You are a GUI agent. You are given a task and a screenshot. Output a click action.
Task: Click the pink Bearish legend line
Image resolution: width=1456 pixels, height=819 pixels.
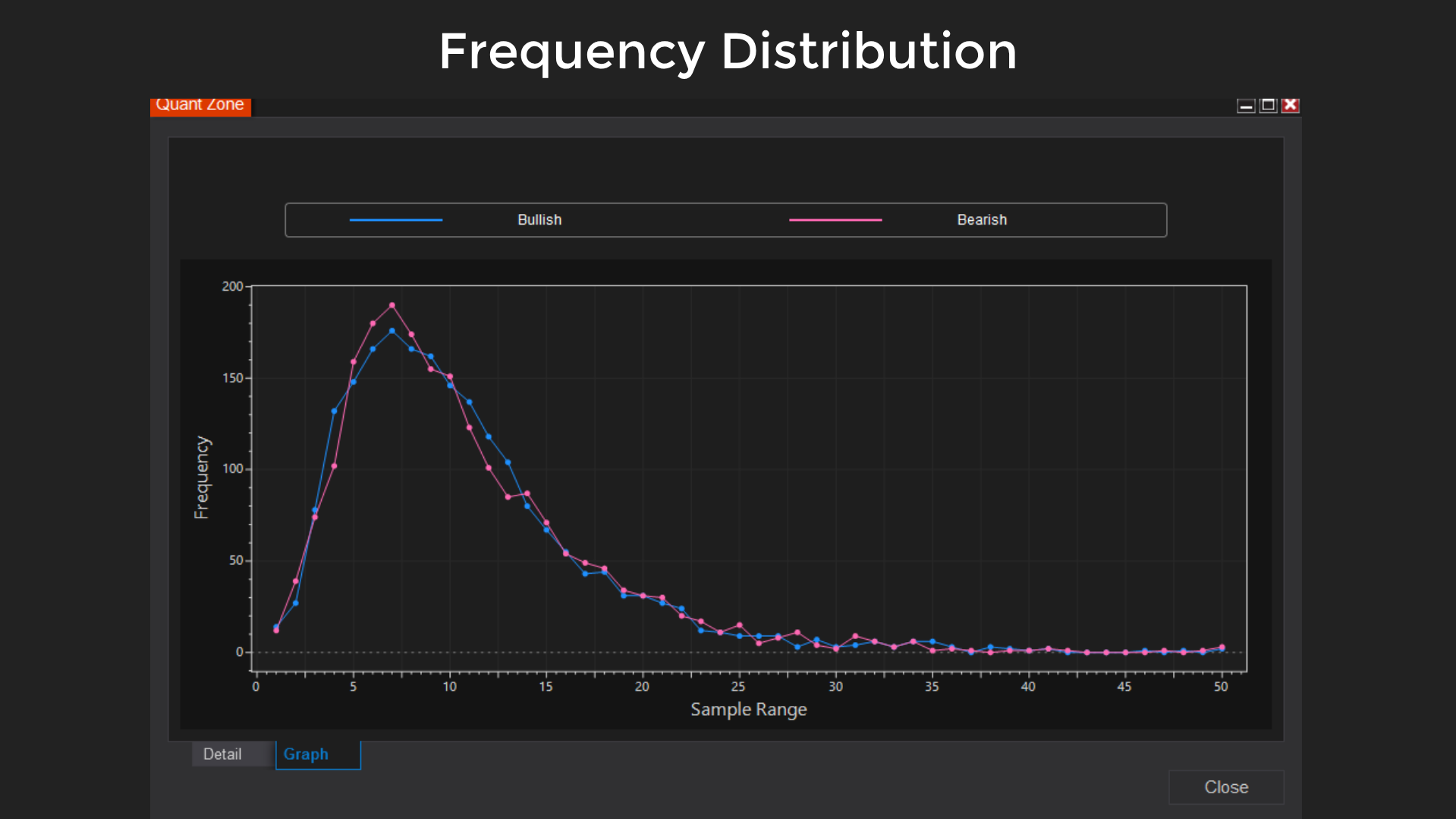(835, 220)
